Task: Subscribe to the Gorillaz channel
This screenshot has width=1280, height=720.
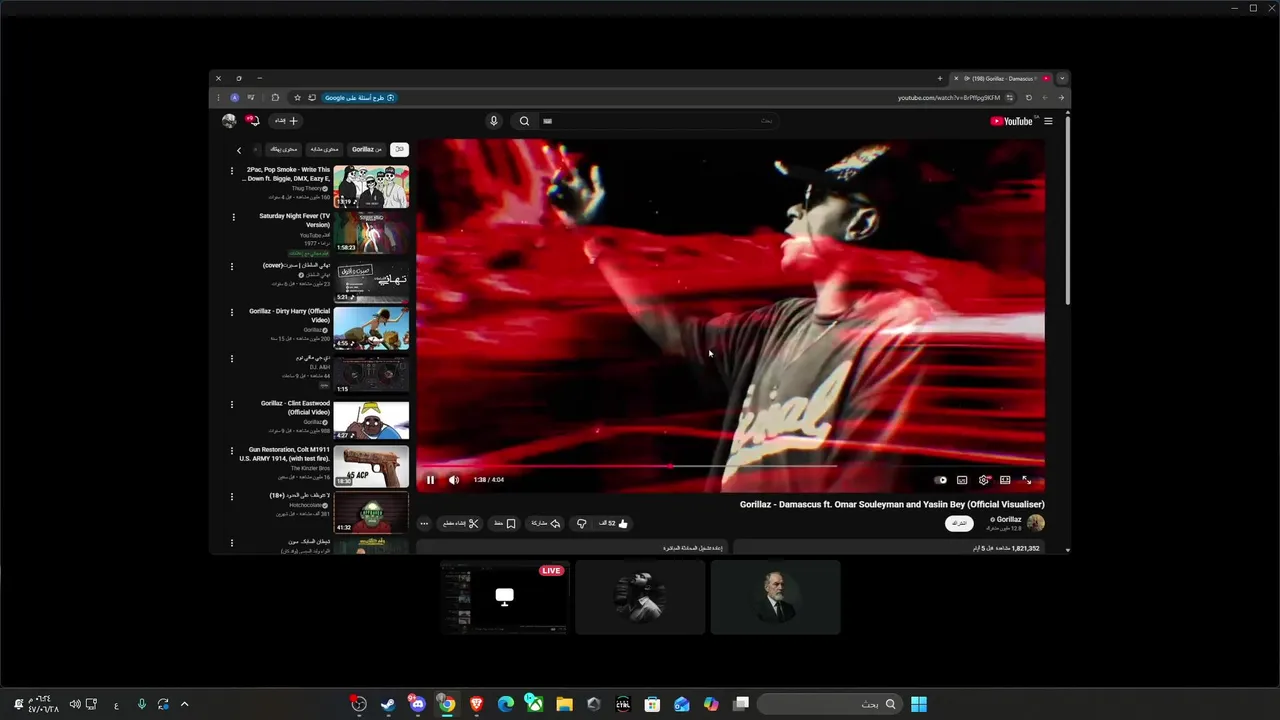Action: tap(959, 523)
